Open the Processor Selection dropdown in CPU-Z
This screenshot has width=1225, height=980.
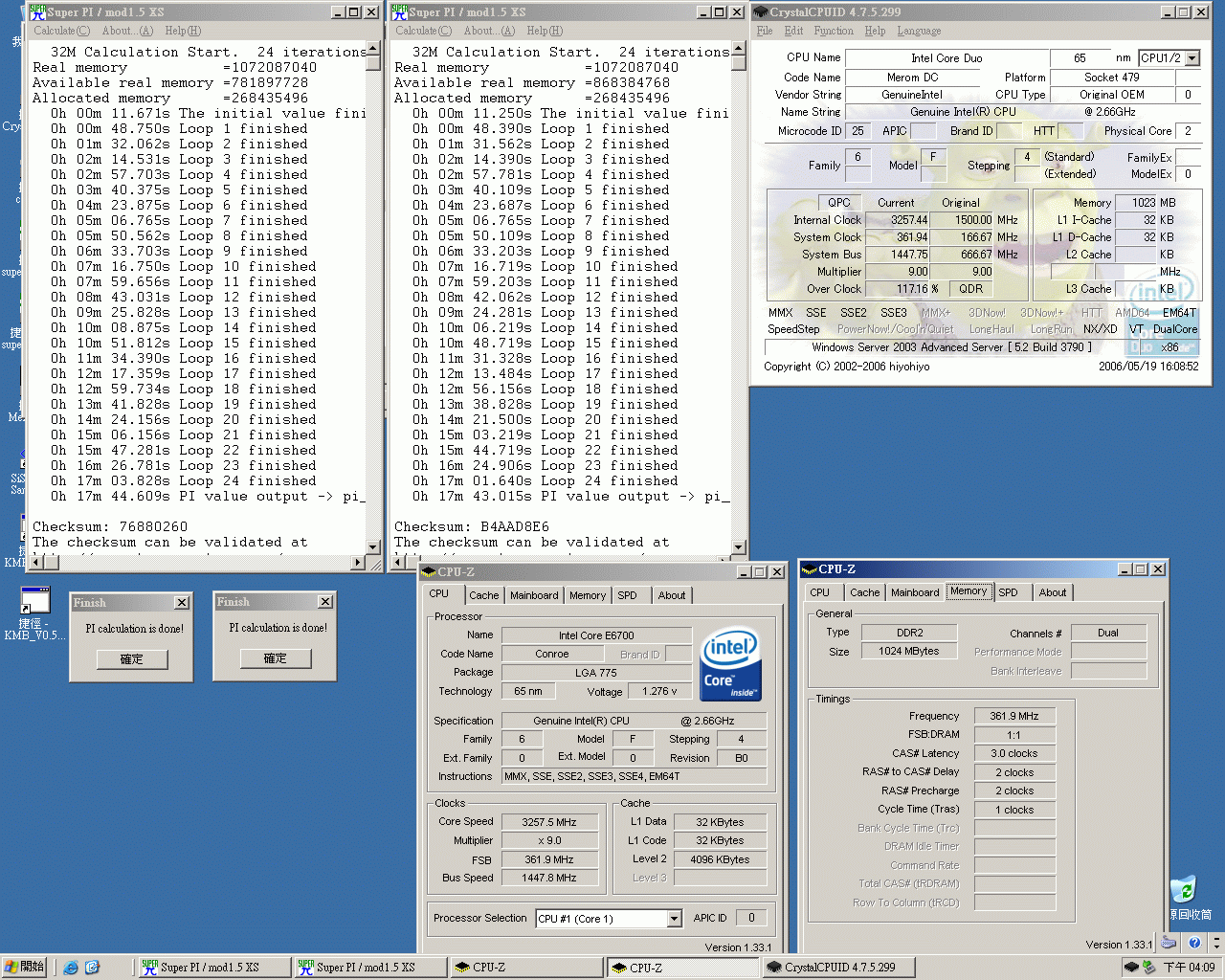click(x=674, y=919)
